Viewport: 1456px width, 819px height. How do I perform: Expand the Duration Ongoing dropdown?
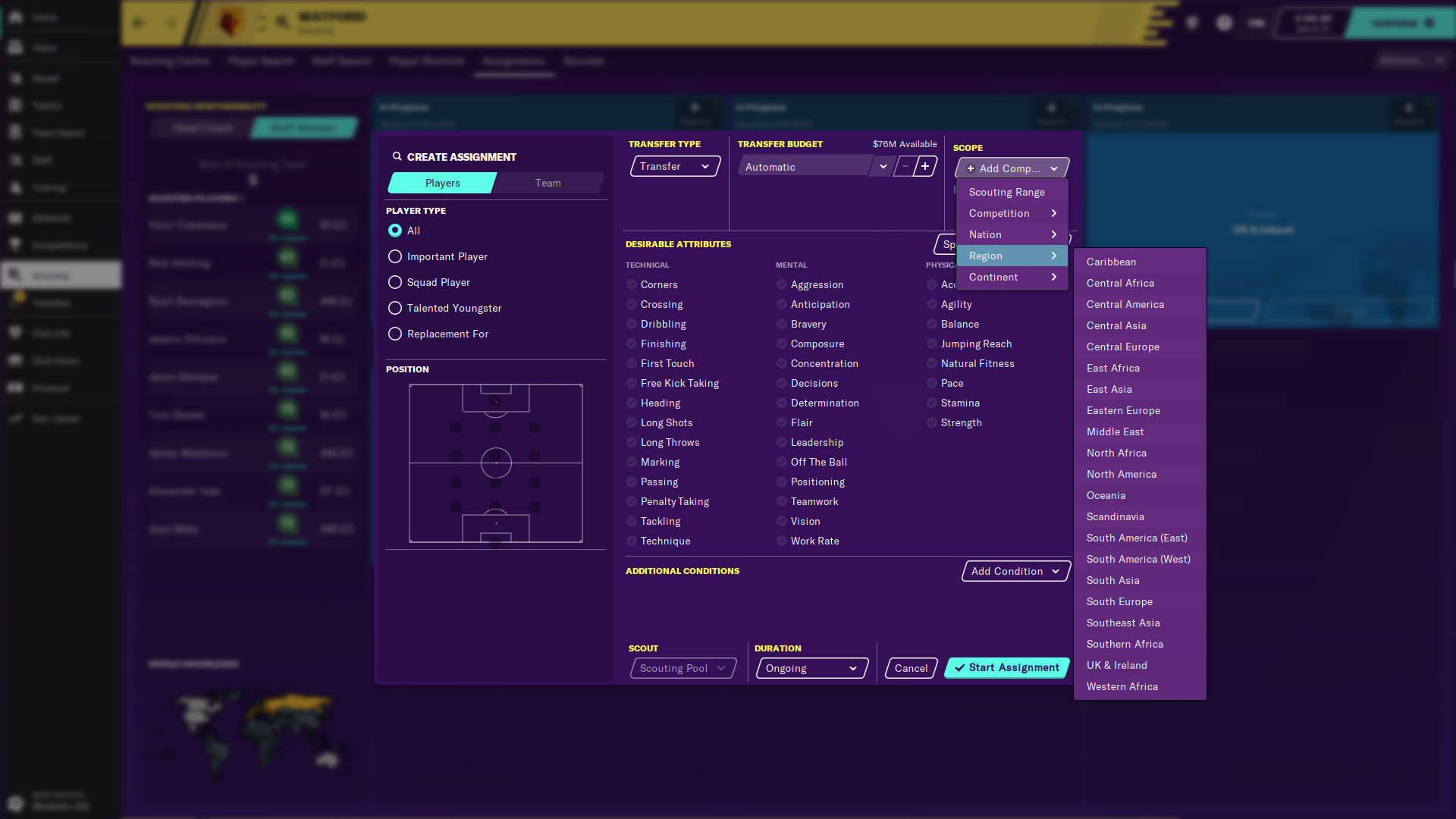click(x=811, y=668)
